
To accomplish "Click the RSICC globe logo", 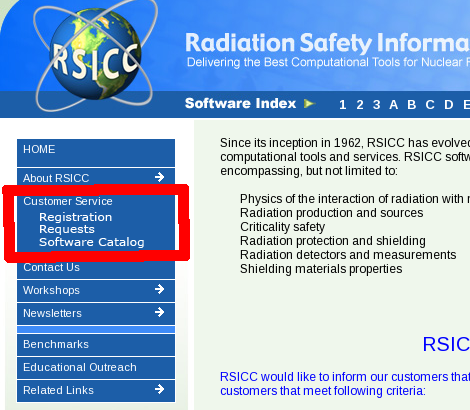I will pos(95,55).
